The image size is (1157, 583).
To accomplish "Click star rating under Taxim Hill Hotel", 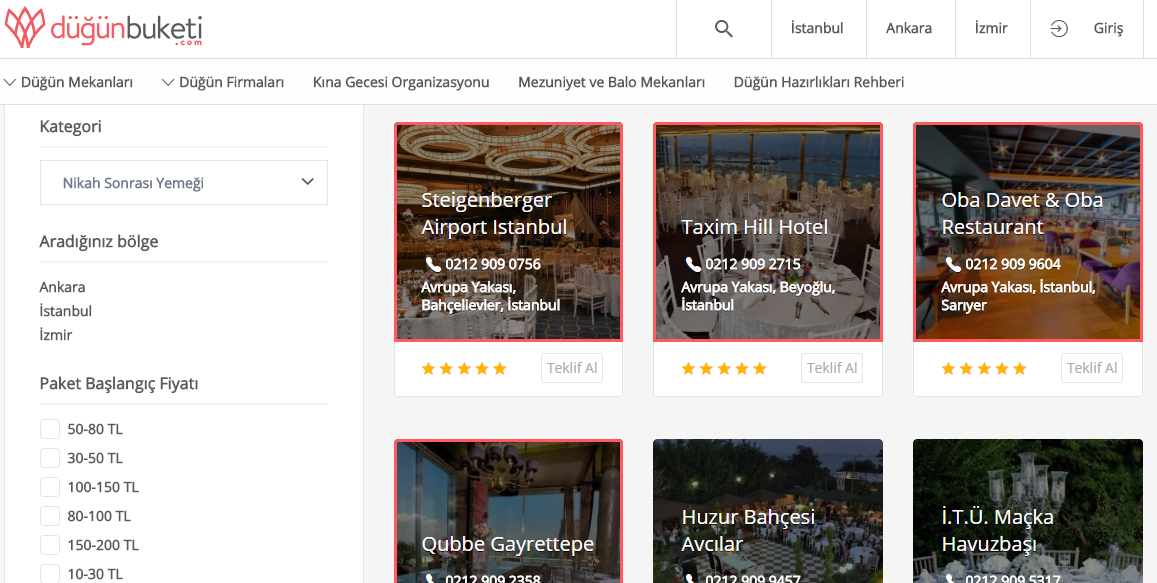I will click(x=724, y=368).
